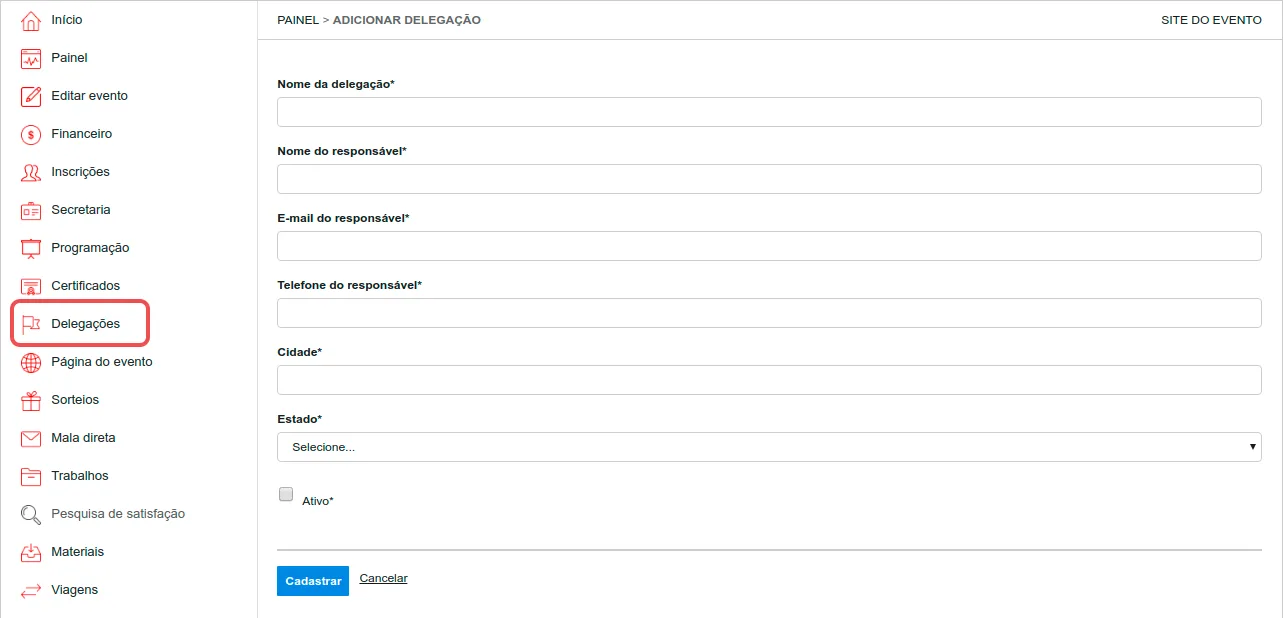Open Painel via its chart icon
This screenshot has width=1283, height=618.
(x=31, y=58)
